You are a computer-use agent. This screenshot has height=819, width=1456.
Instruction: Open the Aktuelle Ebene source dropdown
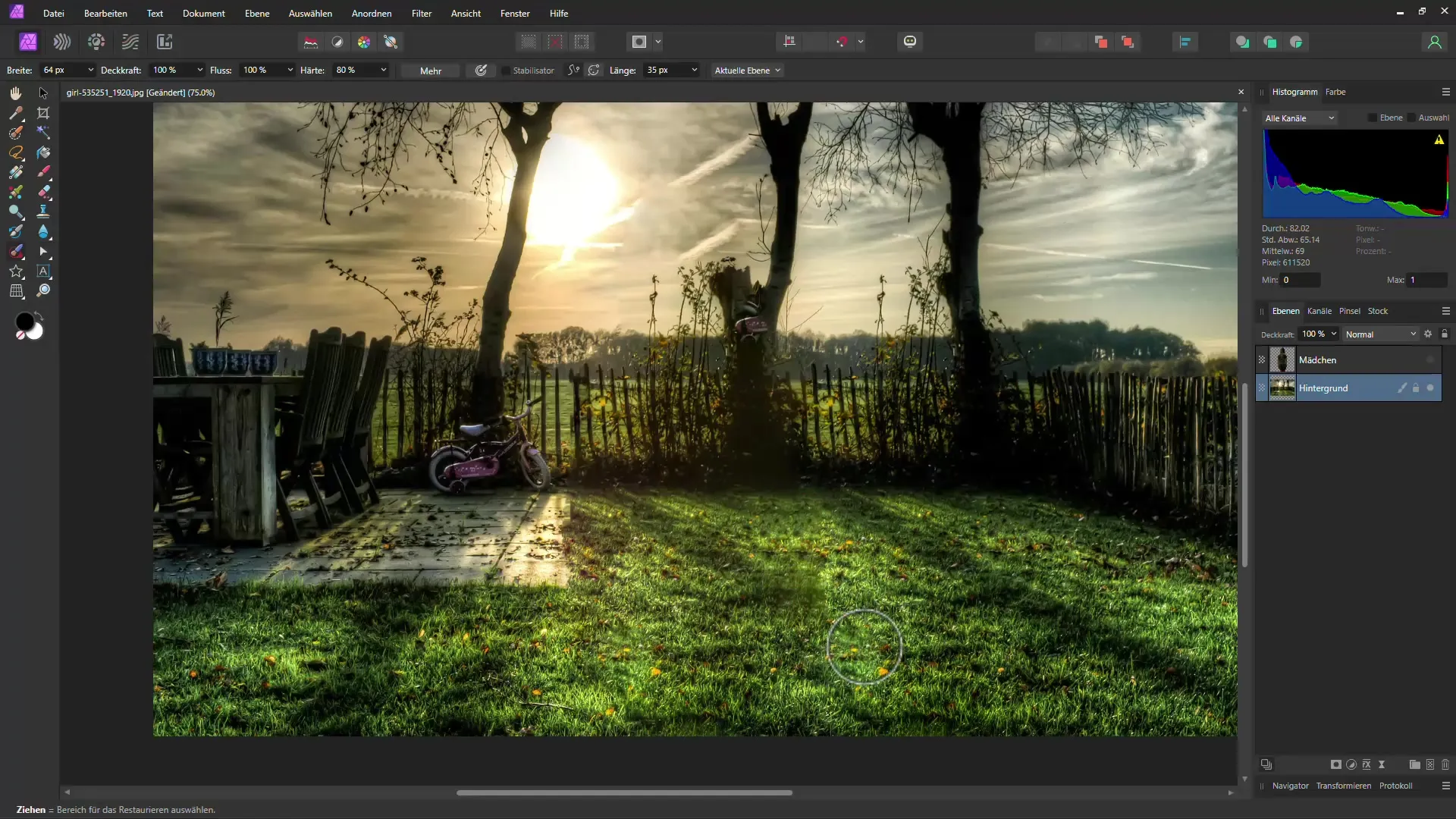747,71
